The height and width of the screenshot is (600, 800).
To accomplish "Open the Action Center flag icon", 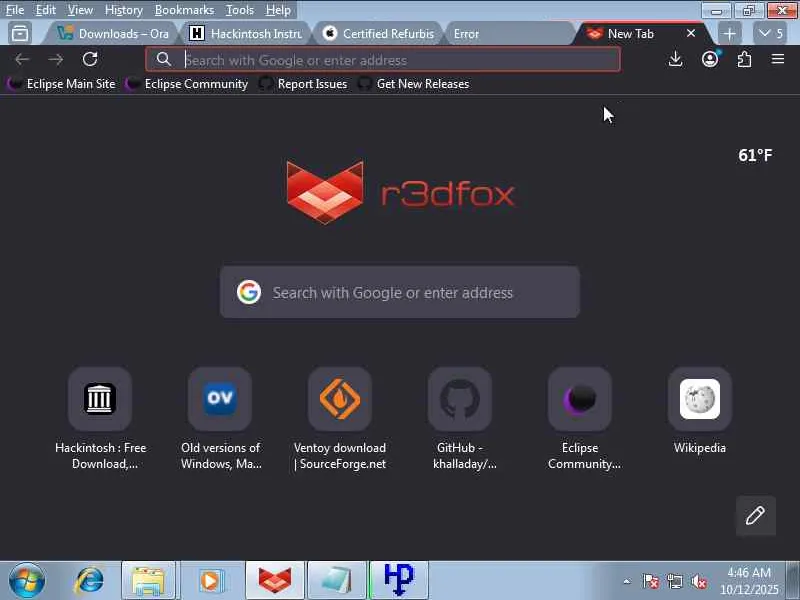I will (x=651, y=581).
